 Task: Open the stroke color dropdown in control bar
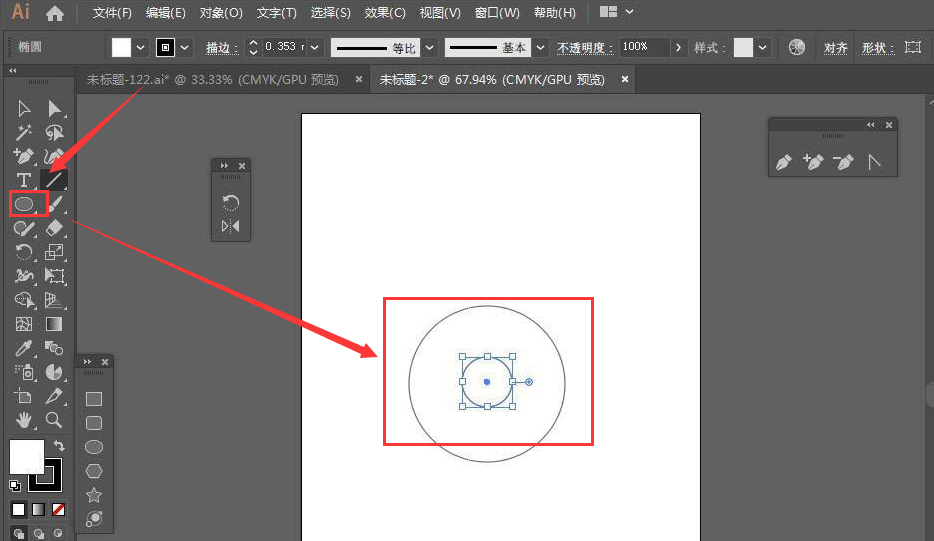pyautogui.click(x=185, y=48)
